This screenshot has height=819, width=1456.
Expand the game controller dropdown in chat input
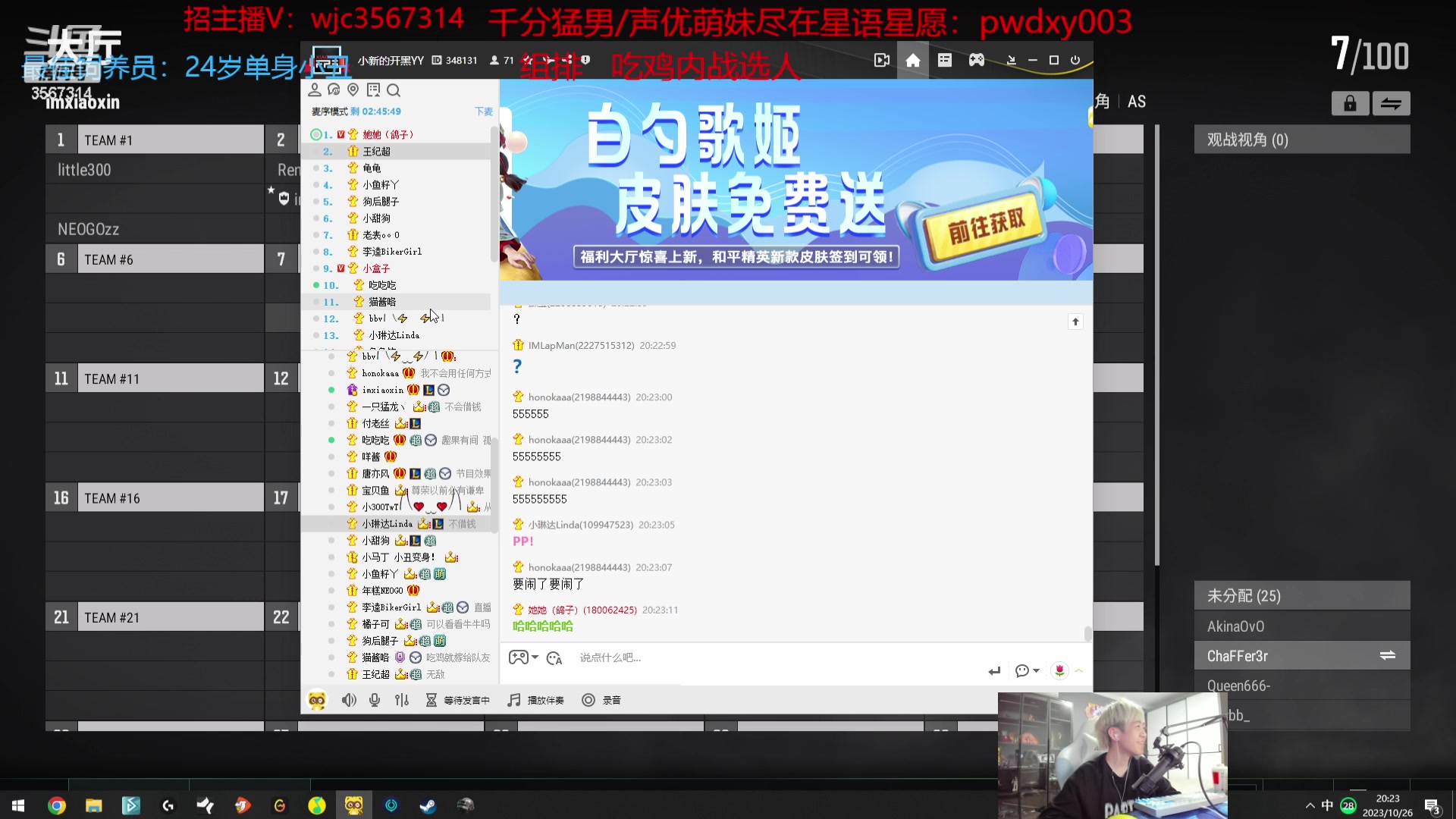click(x=535, y=657)
